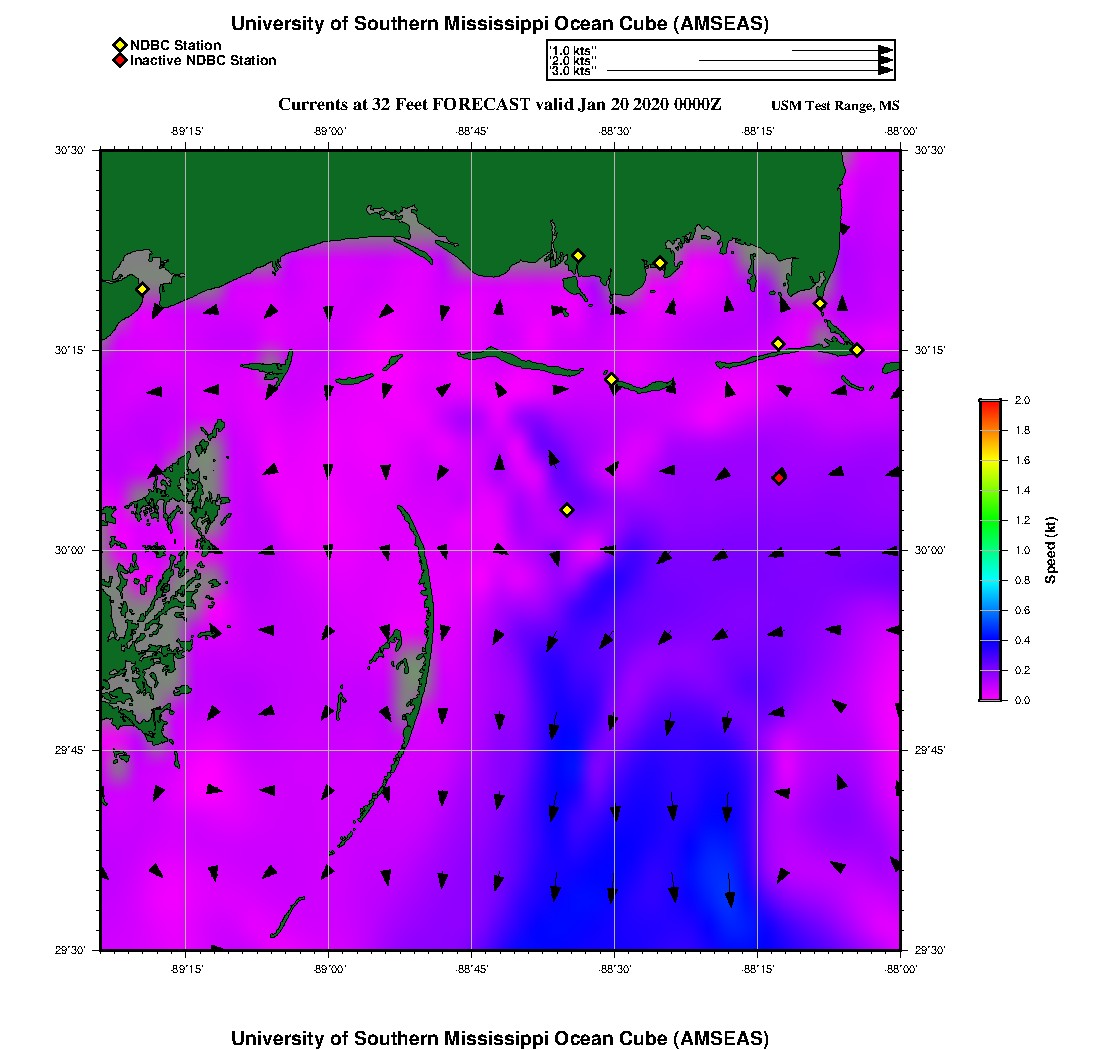Click the 'Inactive NDBC Station' legend text

coord(203,60)
